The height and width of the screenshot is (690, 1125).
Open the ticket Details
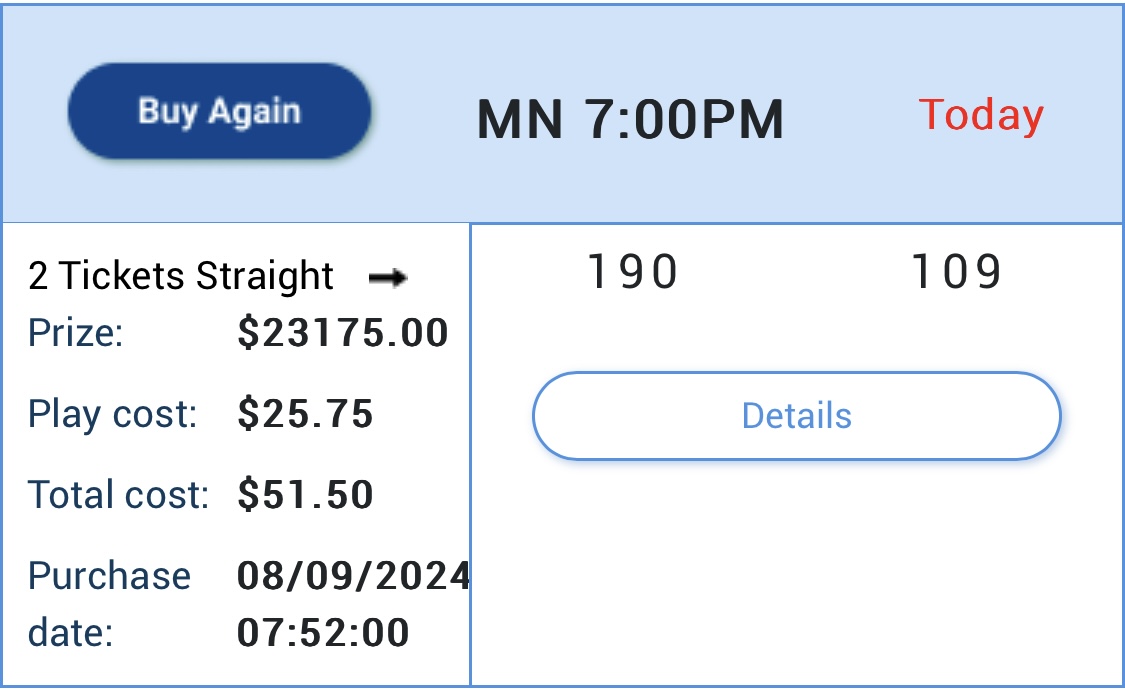point(796,416)
